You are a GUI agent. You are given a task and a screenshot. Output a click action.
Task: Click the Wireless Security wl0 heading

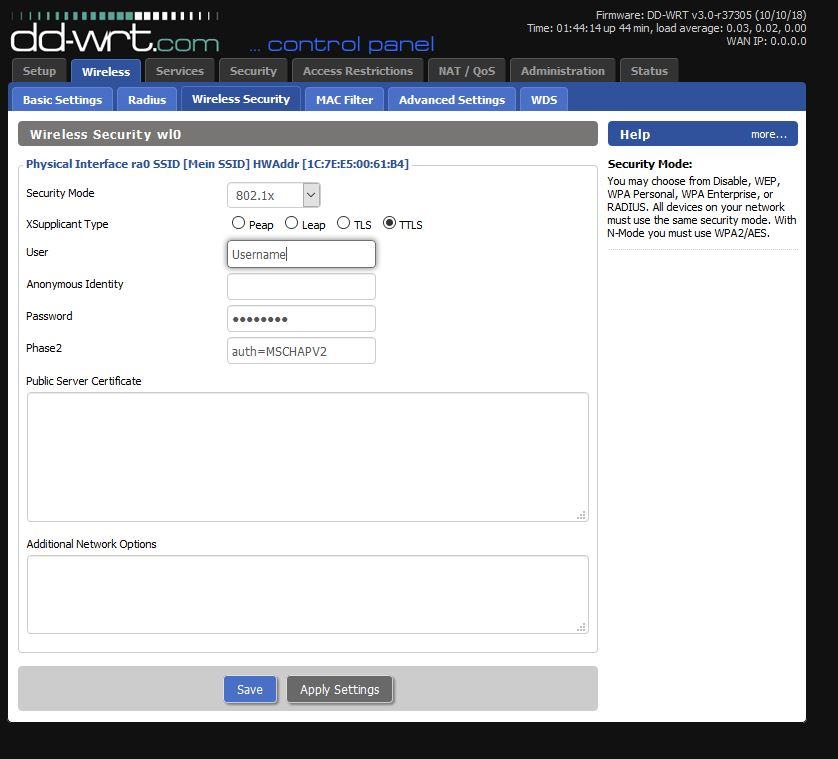pos(105,134)
